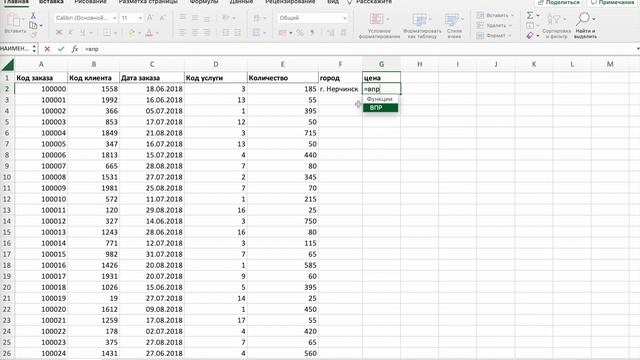Toggle Bold (Ж) formatting
This screenshot has width=640, height=360.
[59, 33]
